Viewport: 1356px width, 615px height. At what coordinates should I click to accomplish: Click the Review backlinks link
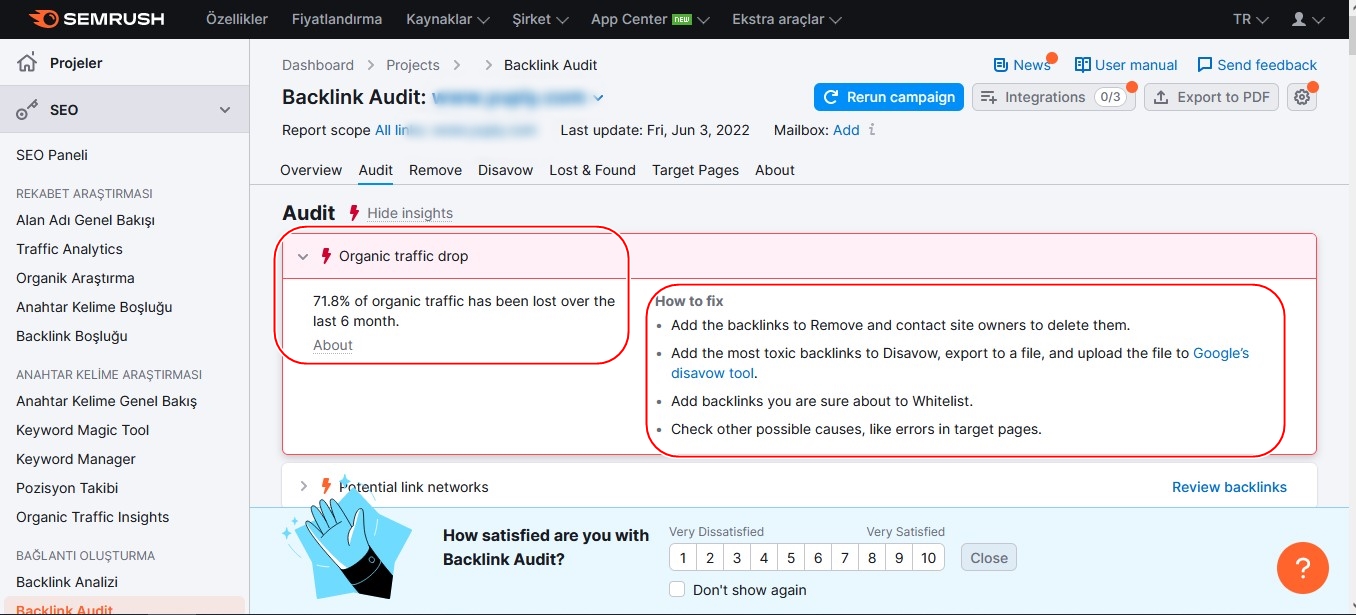[x=1229, y=487]
